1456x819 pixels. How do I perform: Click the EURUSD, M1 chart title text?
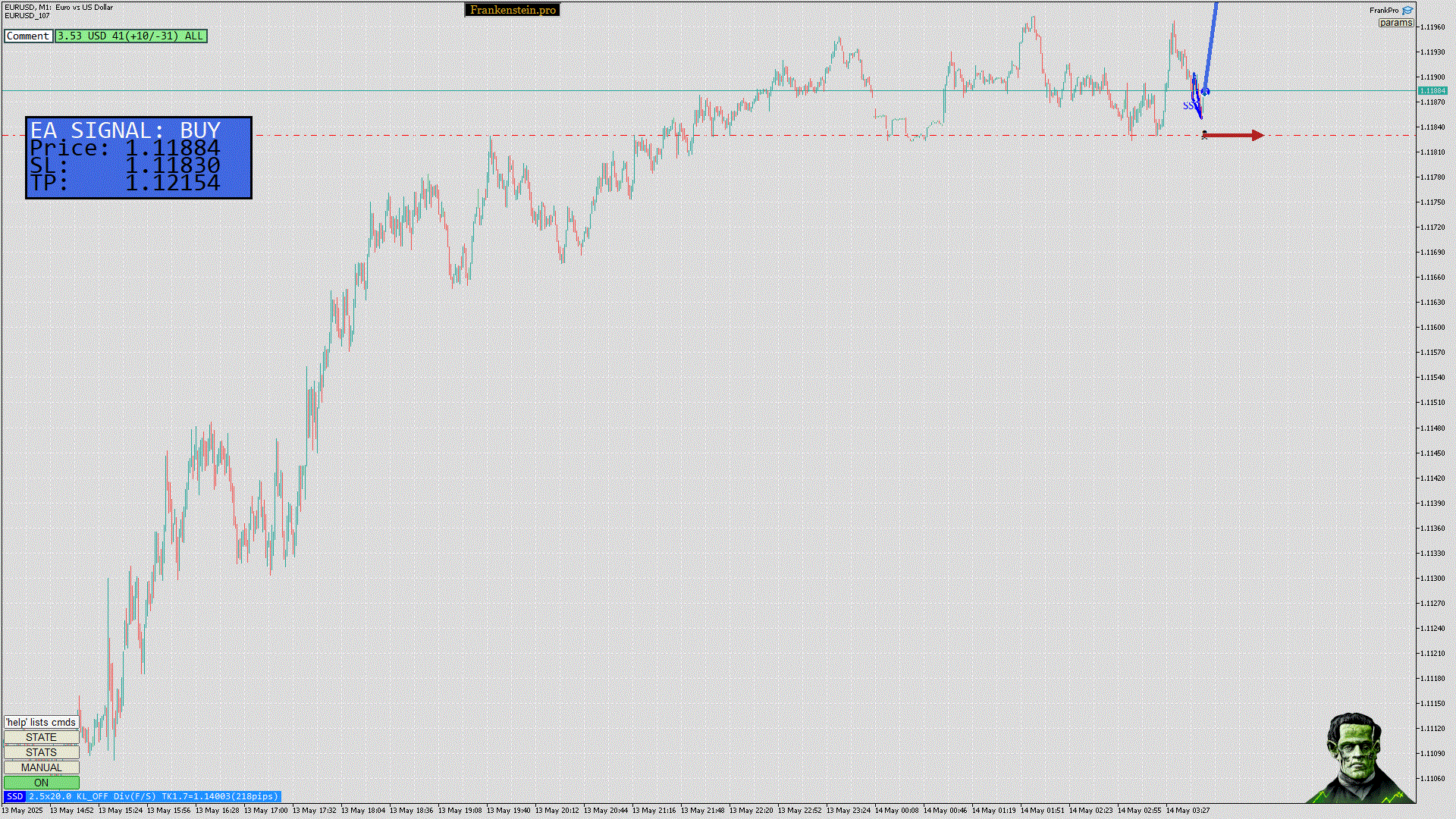tap(59, 8)
